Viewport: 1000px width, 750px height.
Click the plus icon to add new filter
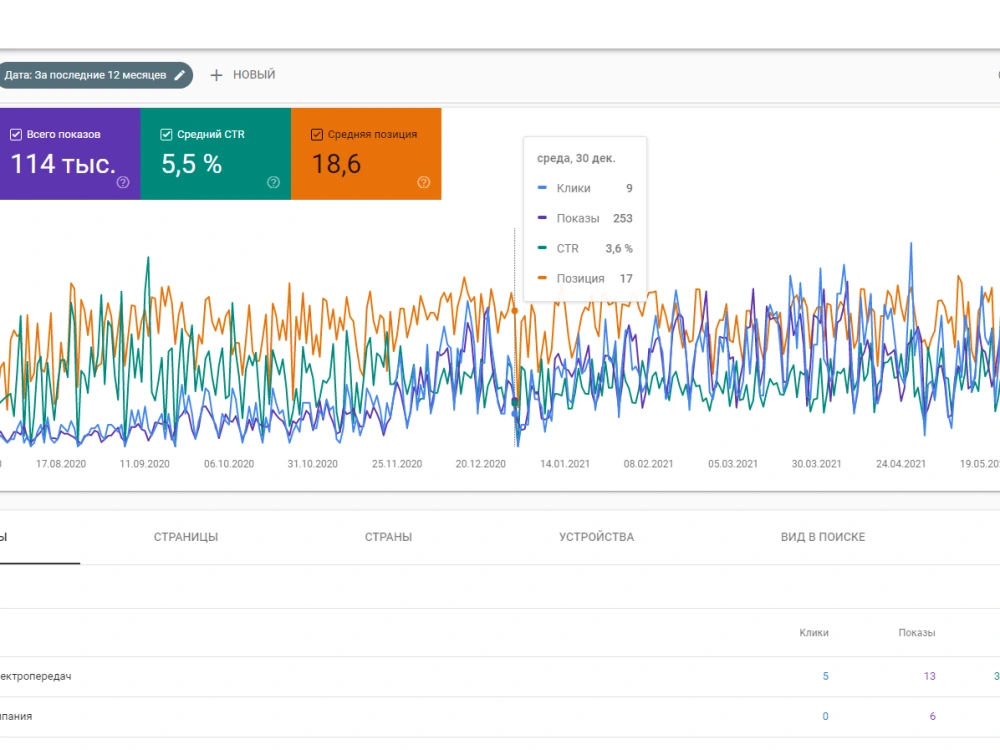[x=216, y=75]
